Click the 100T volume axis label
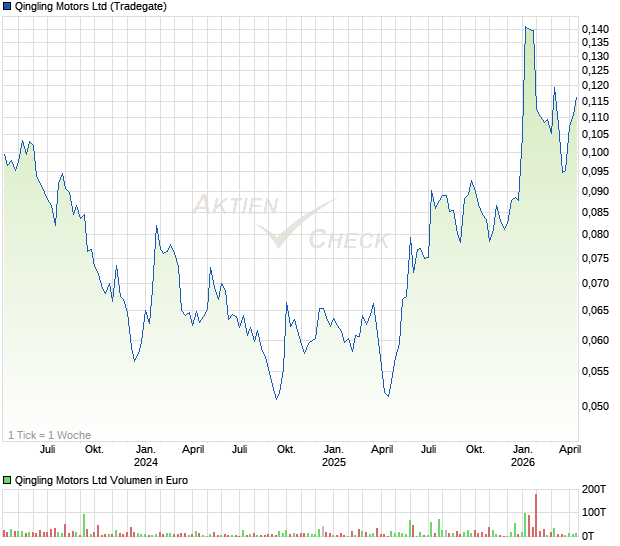The height and width of the screenshot is (546, 620). click(594, 513)
